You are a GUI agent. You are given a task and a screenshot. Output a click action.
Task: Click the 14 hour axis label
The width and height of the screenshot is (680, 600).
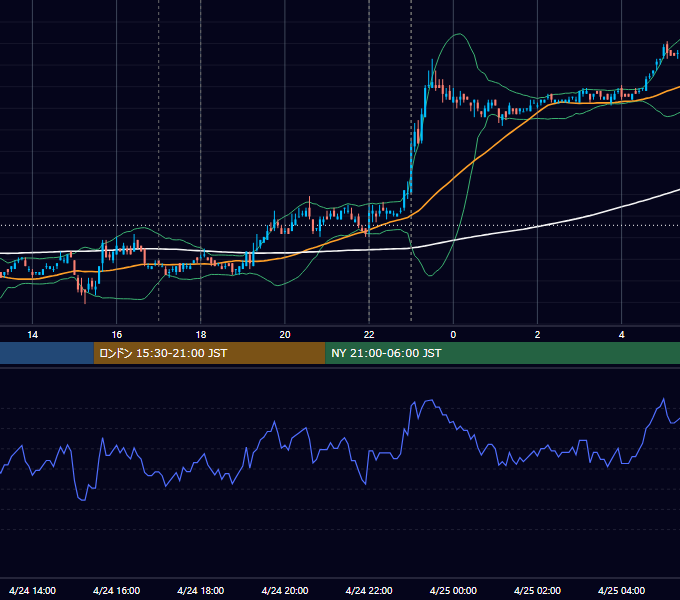pyautogui.click(x=33, y=335)
